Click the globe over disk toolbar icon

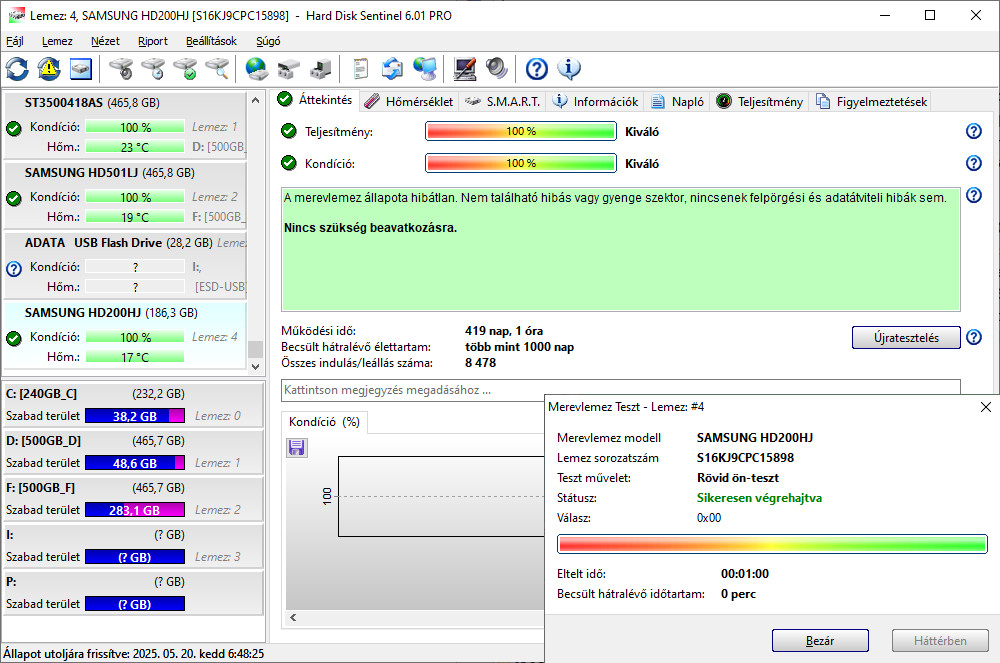click(256, 69)
